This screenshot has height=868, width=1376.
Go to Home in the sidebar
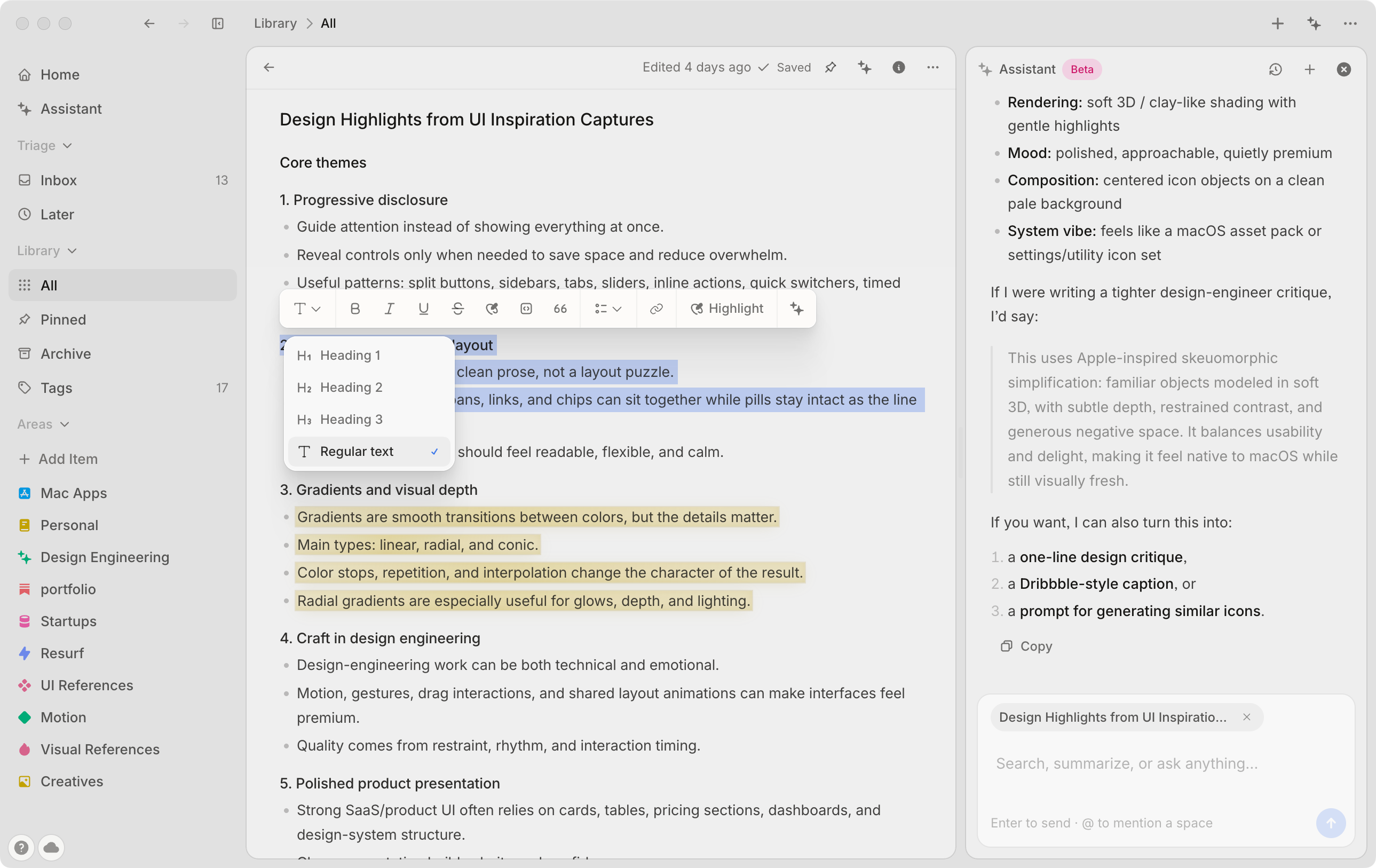pos(123,74)
